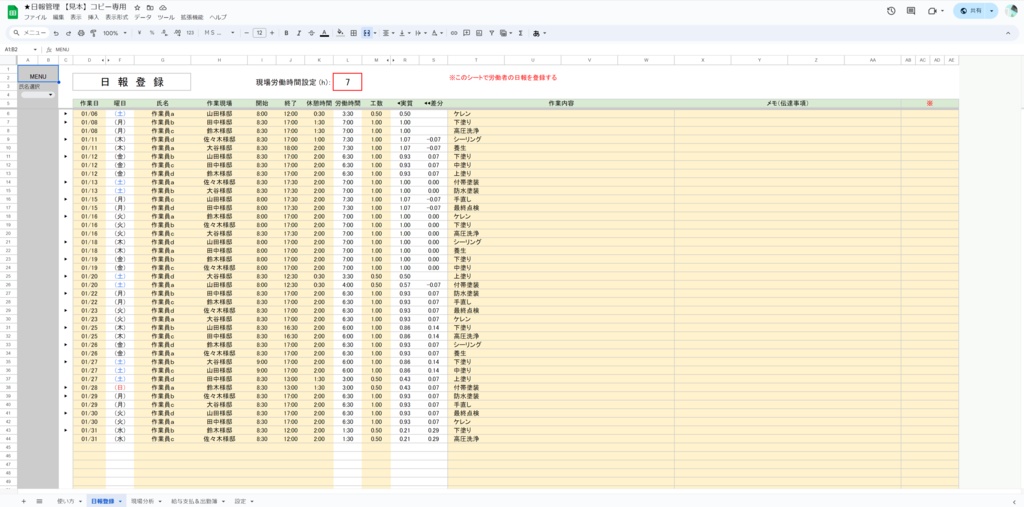
Task: Click the 共有 share button
Action: coord(971,11)
